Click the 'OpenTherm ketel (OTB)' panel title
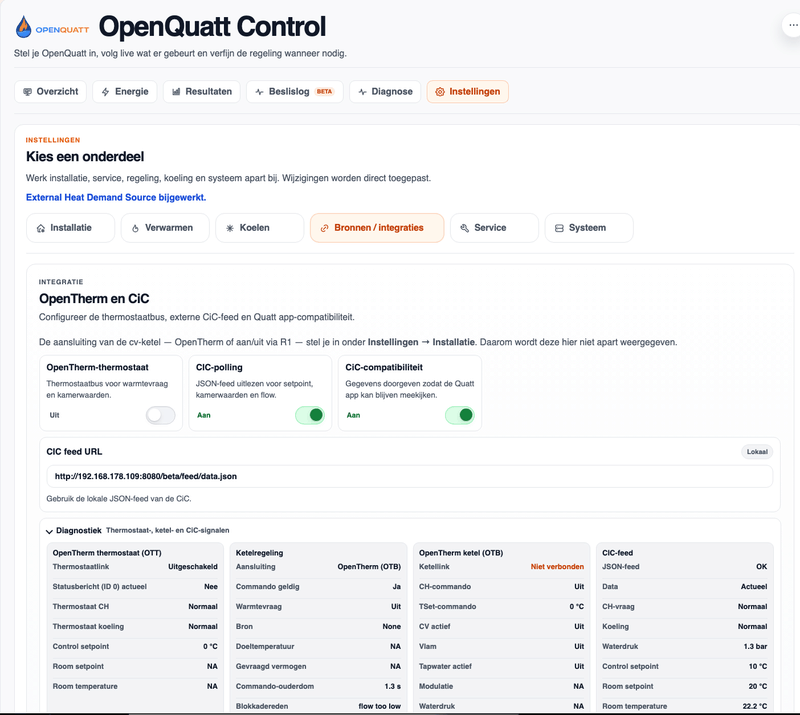The image size is (800, 715). [x=461, y=553]
